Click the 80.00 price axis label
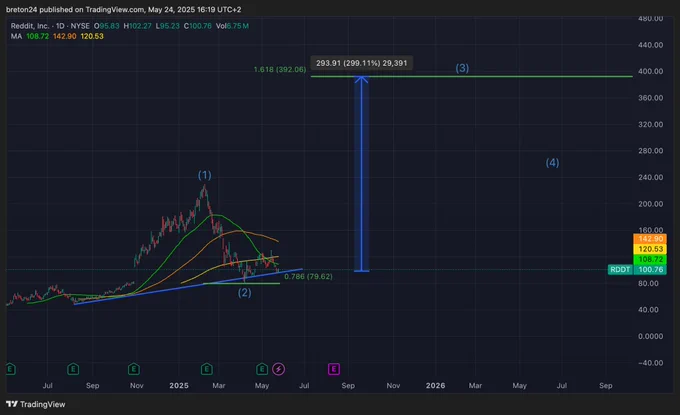 pyautogui.click(x=648, y=284)
